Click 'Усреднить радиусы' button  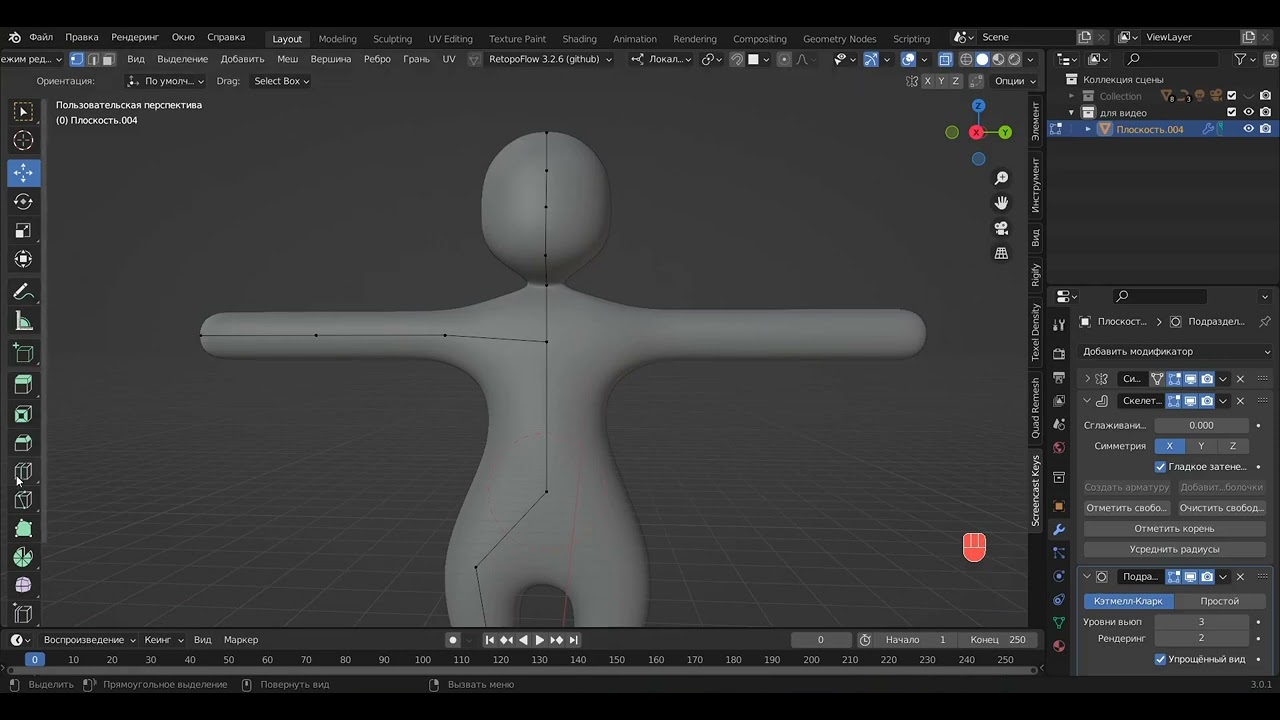(x=1174, y=549)
